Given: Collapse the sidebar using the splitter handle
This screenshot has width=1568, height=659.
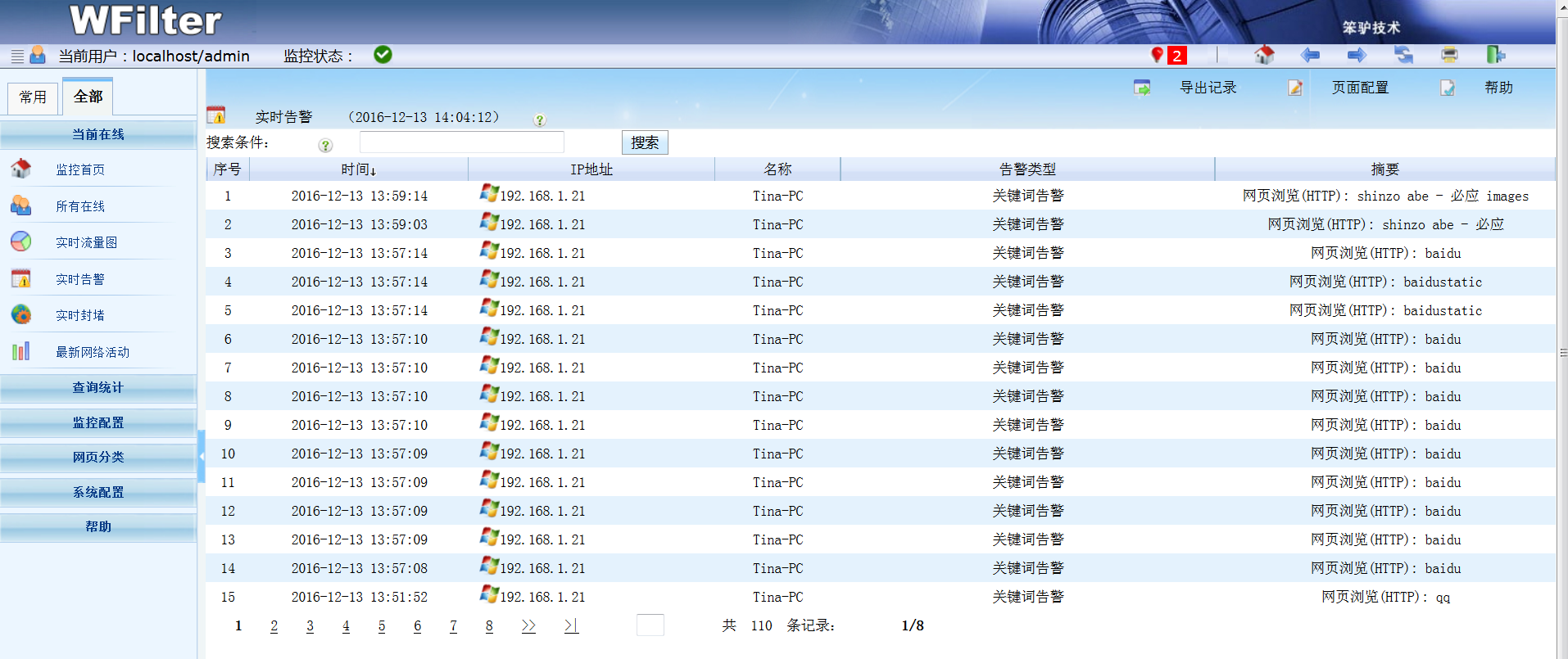Looking at the screenshot, I should [x=202, y=456].
